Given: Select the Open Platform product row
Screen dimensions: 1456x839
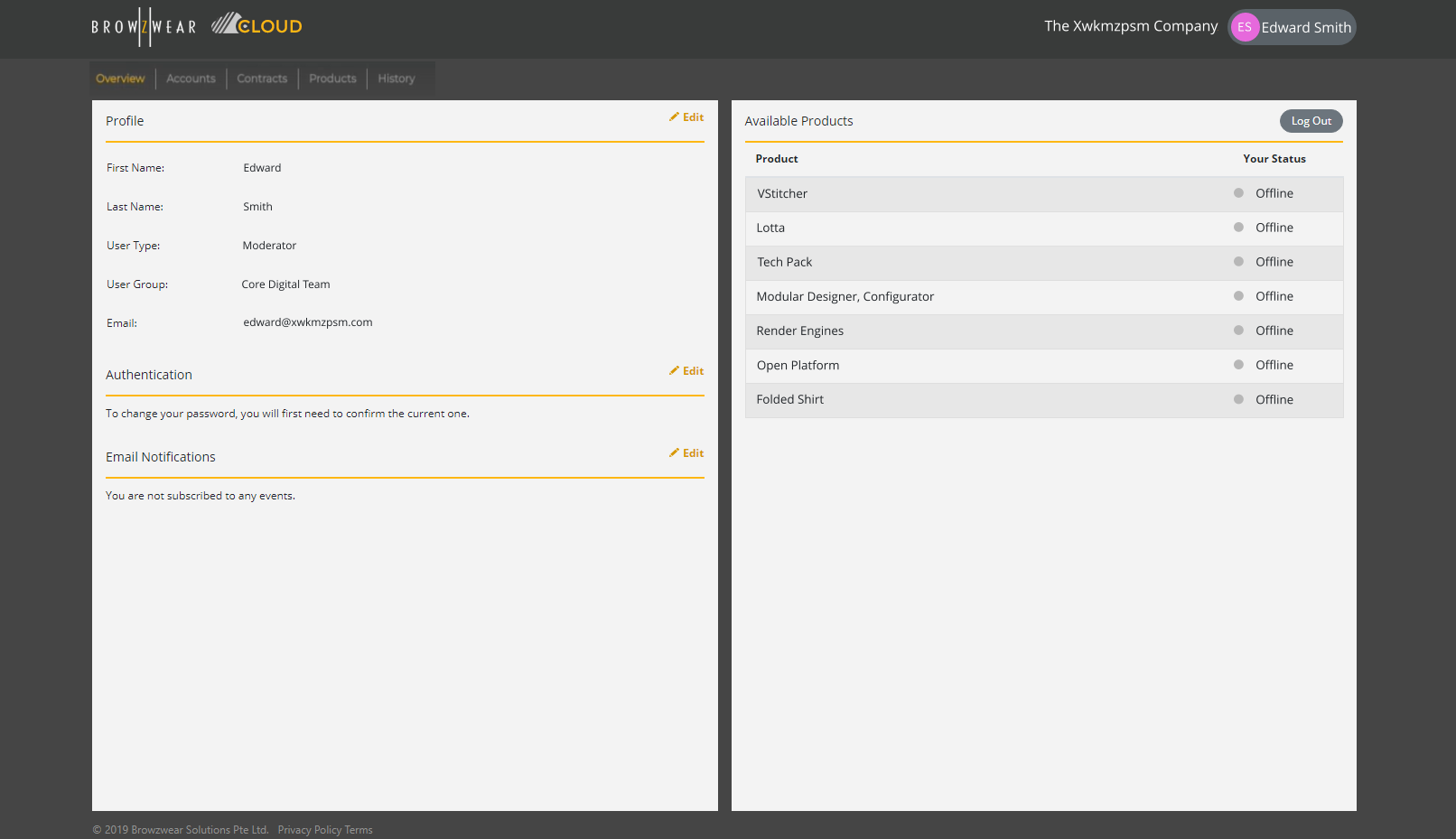Looking at the screenshot, I should [x=1044, y=365].
